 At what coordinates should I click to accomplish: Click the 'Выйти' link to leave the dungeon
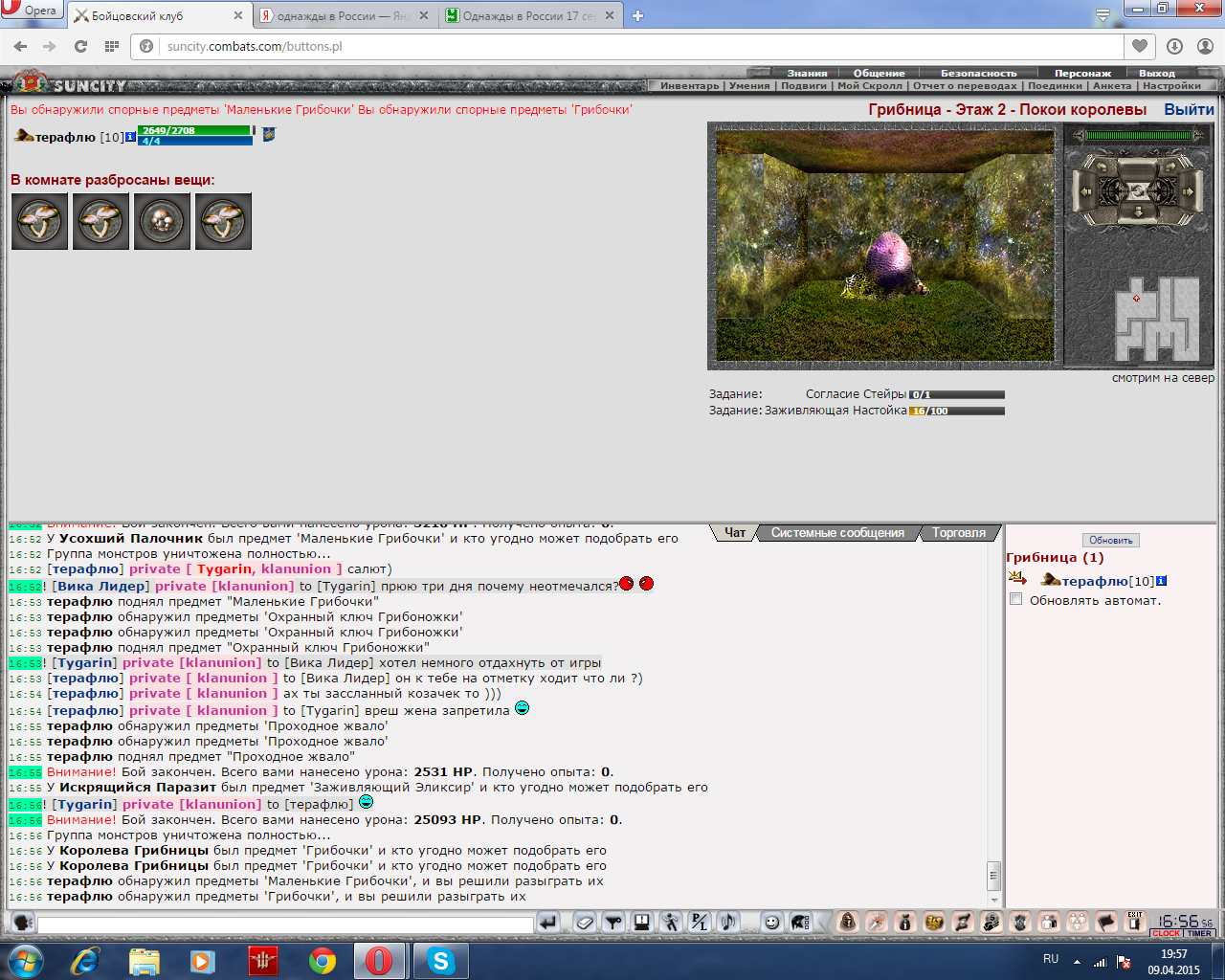[1189, 109]
